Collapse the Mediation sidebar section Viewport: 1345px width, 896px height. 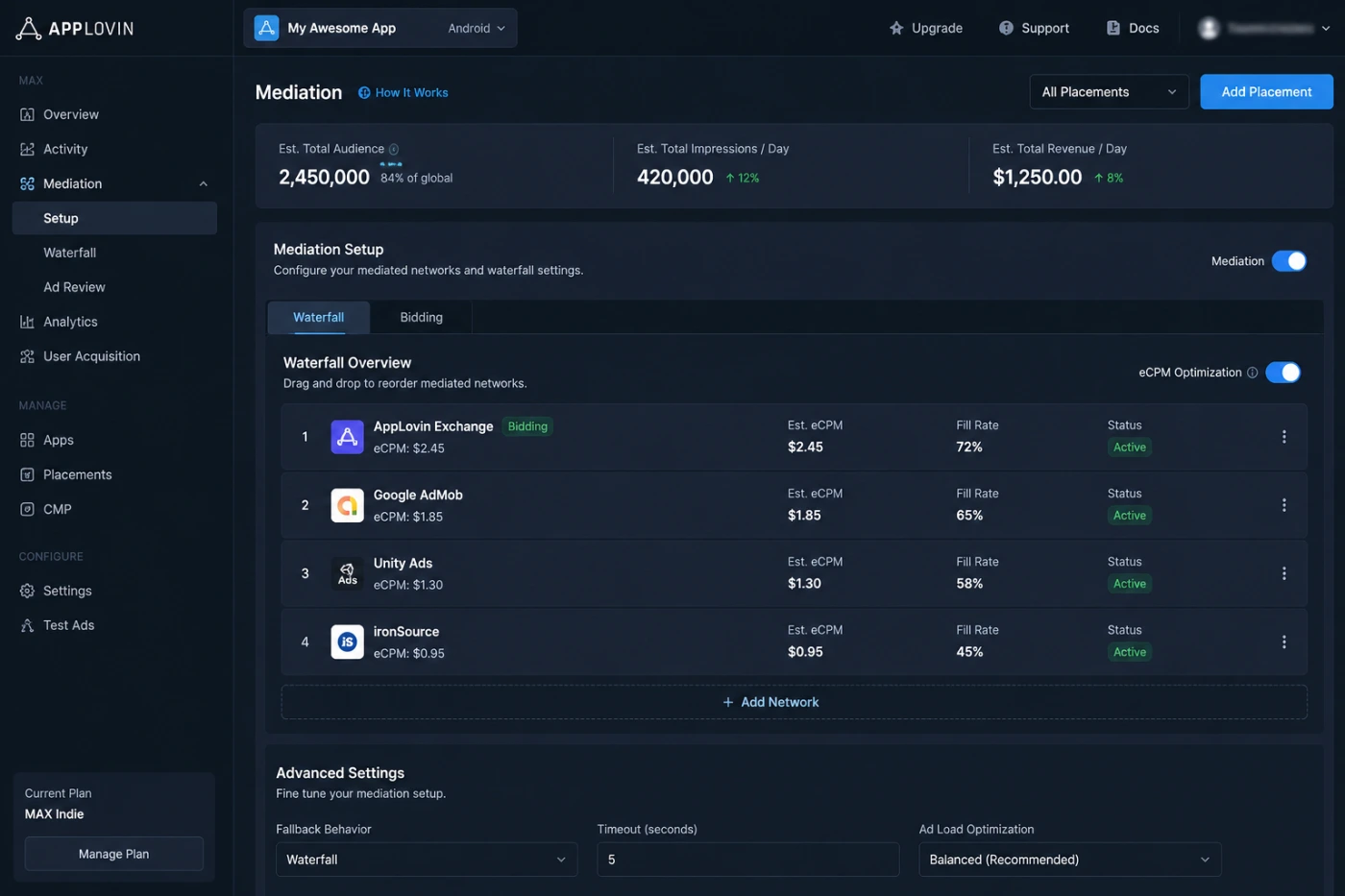(x=204, y=183)
